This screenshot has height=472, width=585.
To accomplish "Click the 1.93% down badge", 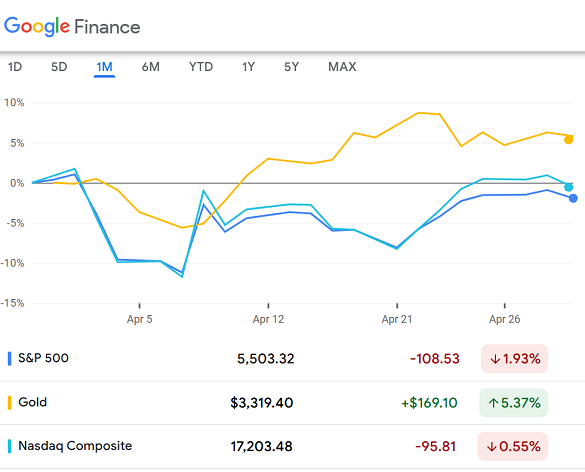I will tap(514, 359).
